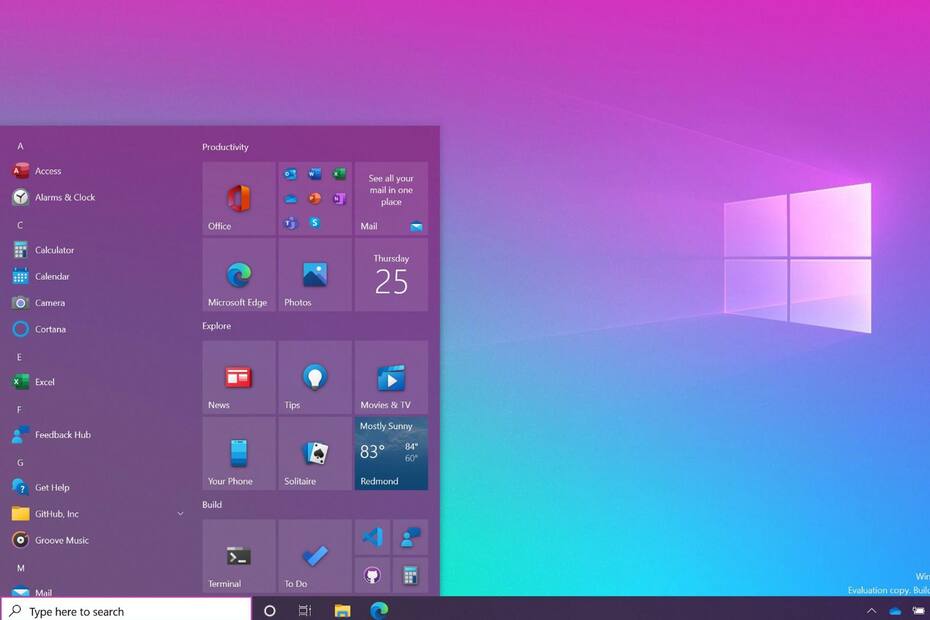Click the Type here to search box
Viewport: 930px width, 620px height.
(x=126, y=610)
